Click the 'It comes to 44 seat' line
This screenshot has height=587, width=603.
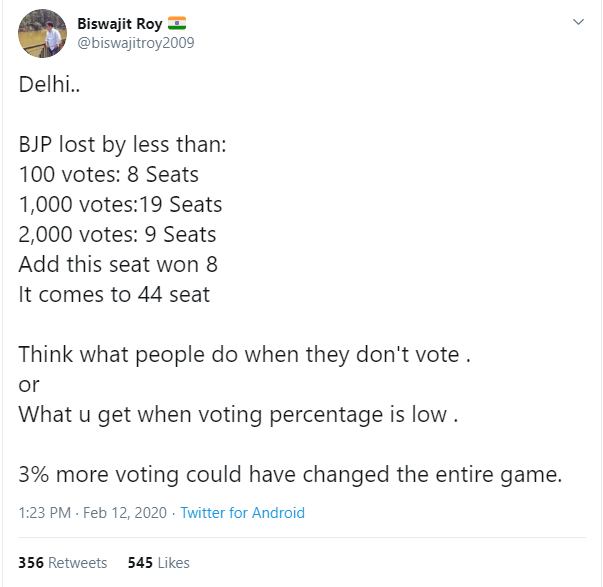pos(114,295)
